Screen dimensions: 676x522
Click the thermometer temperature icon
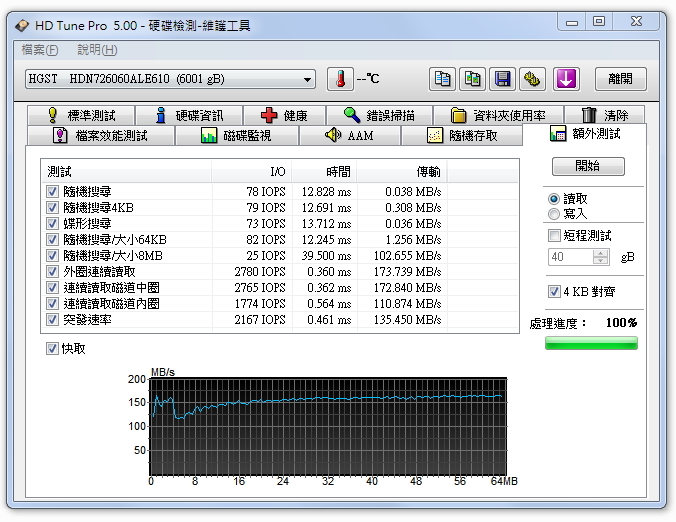pyautogui.click(x=340, y=79)
